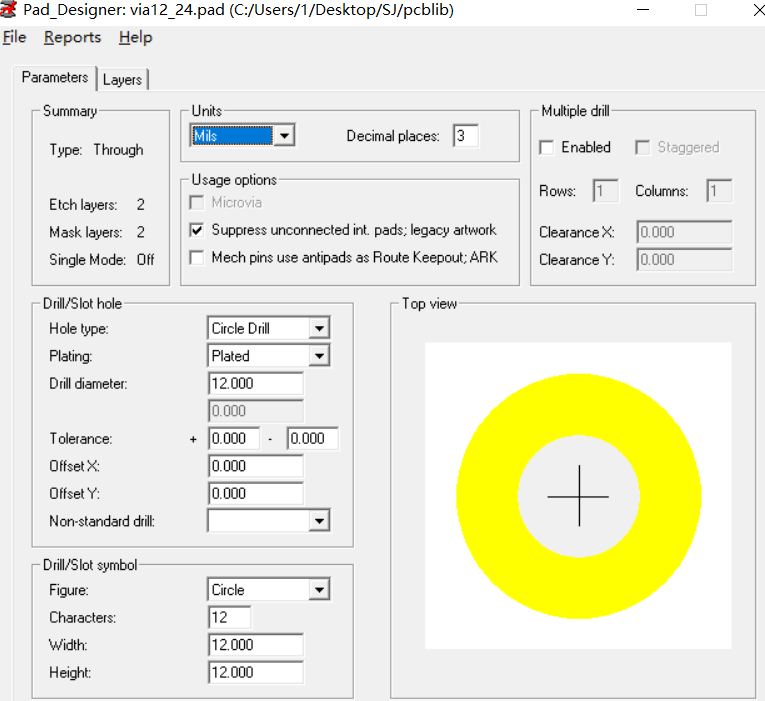Click the 'Single Mode:' summary label
Screen dimensions: 765x701
87,260
